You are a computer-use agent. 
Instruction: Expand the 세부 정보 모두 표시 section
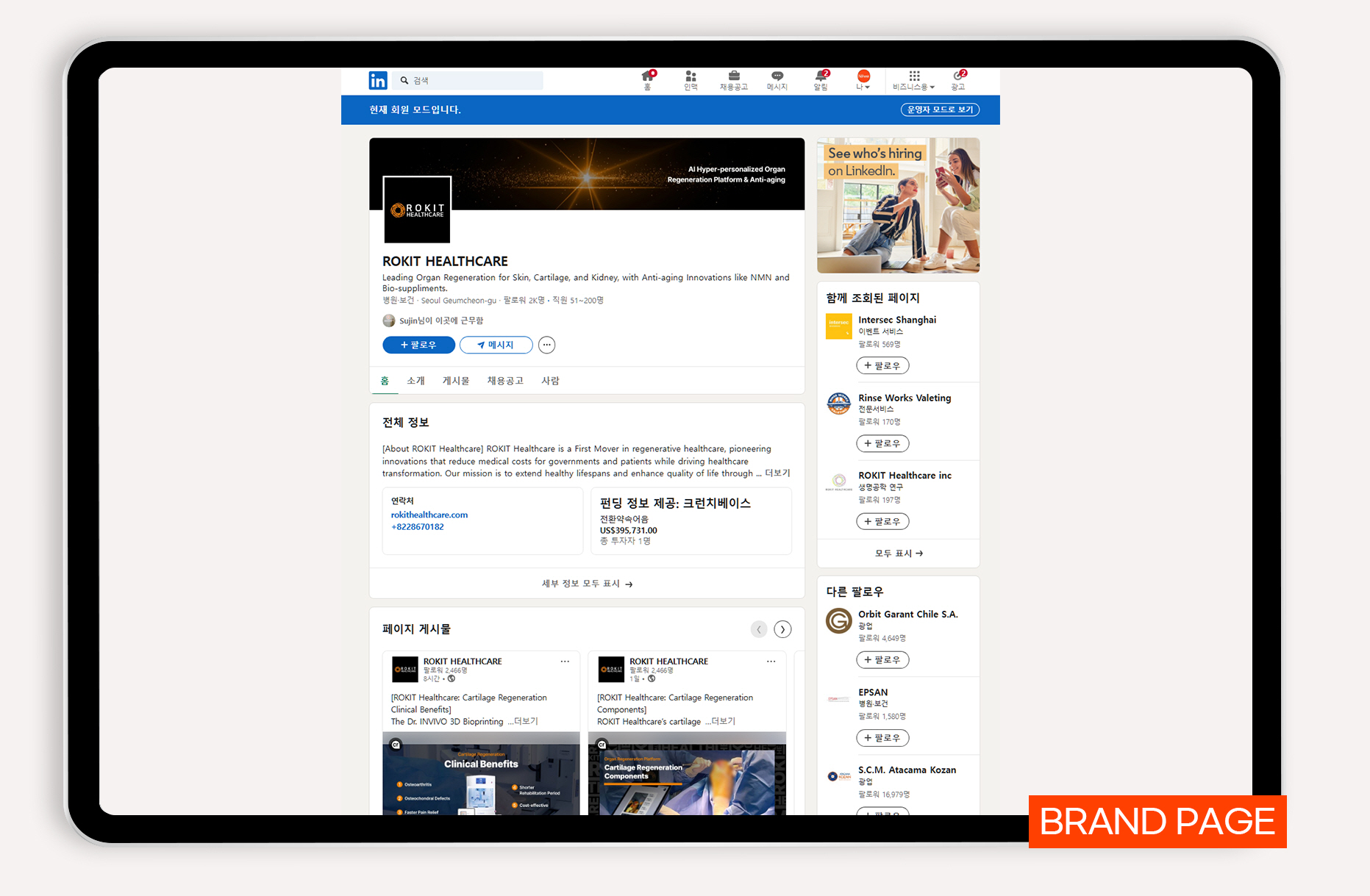click(587, 584)
